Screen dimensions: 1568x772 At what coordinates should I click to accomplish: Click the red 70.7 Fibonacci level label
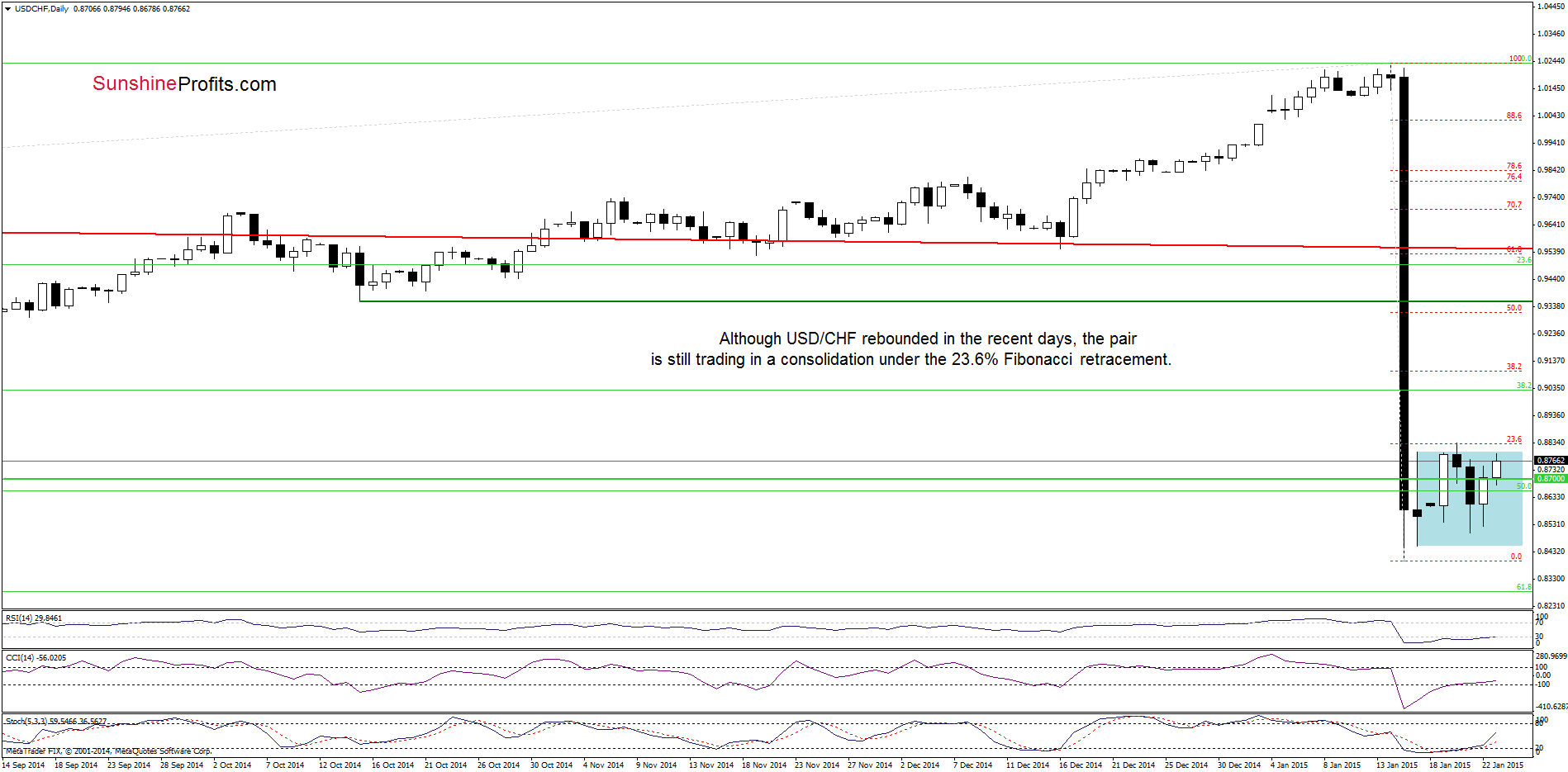point(1513,205)
